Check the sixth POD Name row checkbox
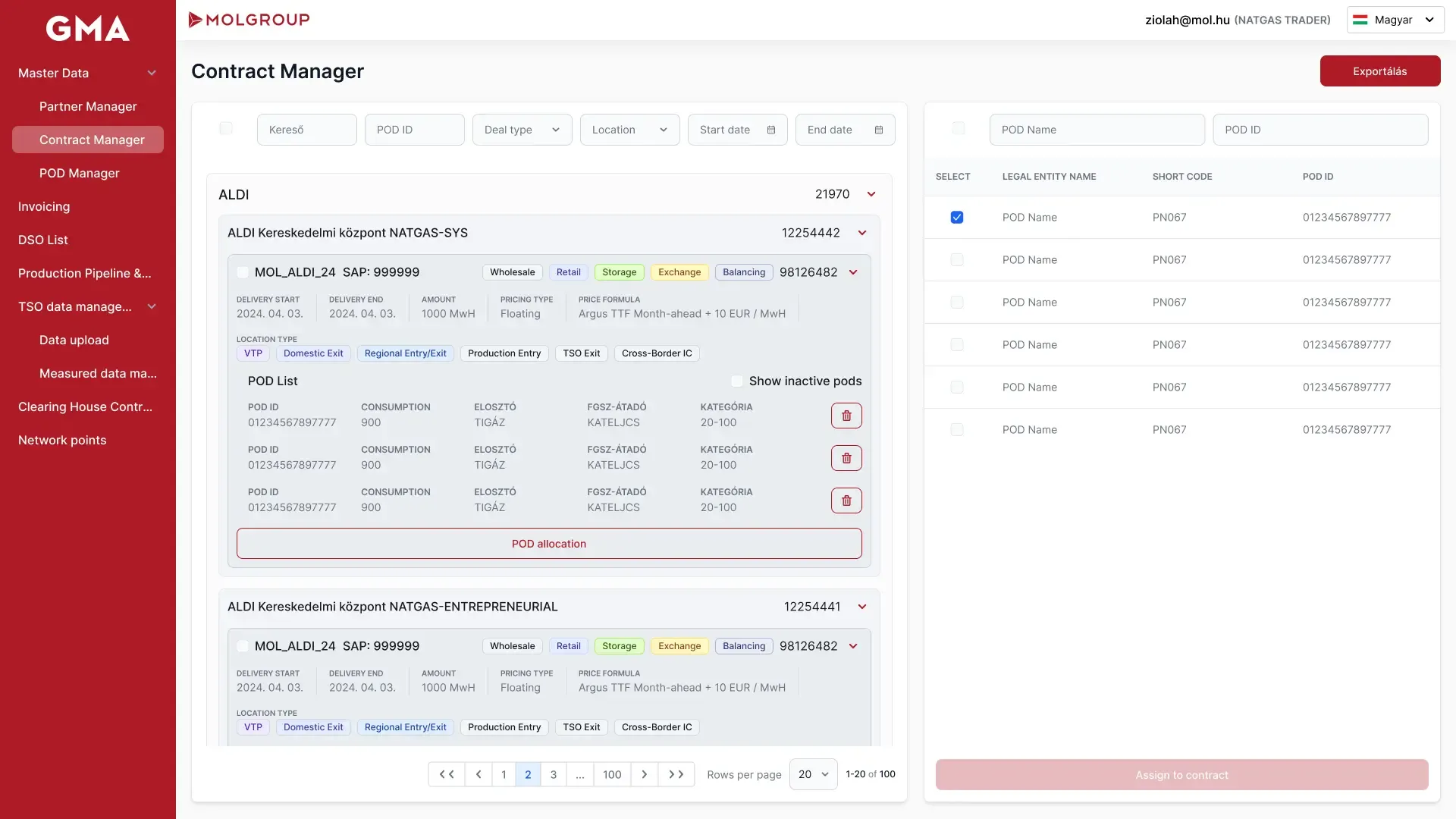 pos(957,430)
